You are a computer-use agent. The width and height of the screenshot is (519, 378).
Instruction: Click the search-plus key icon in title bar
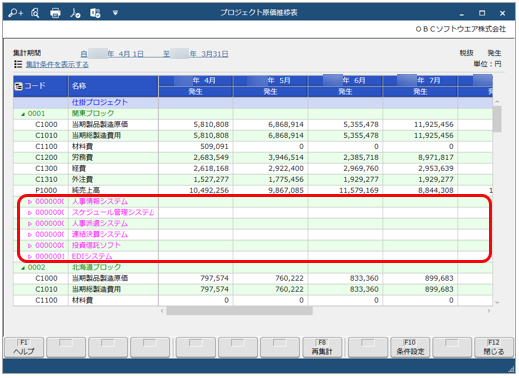[15, 13]
